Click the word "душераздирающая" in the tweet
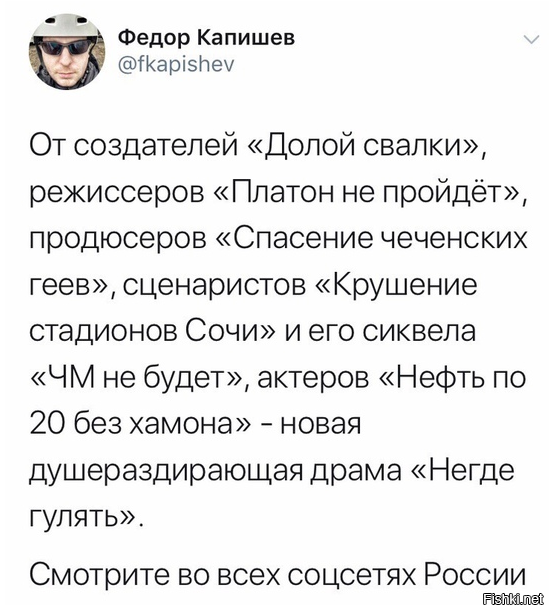549x611 pixels. pos(166,470)
